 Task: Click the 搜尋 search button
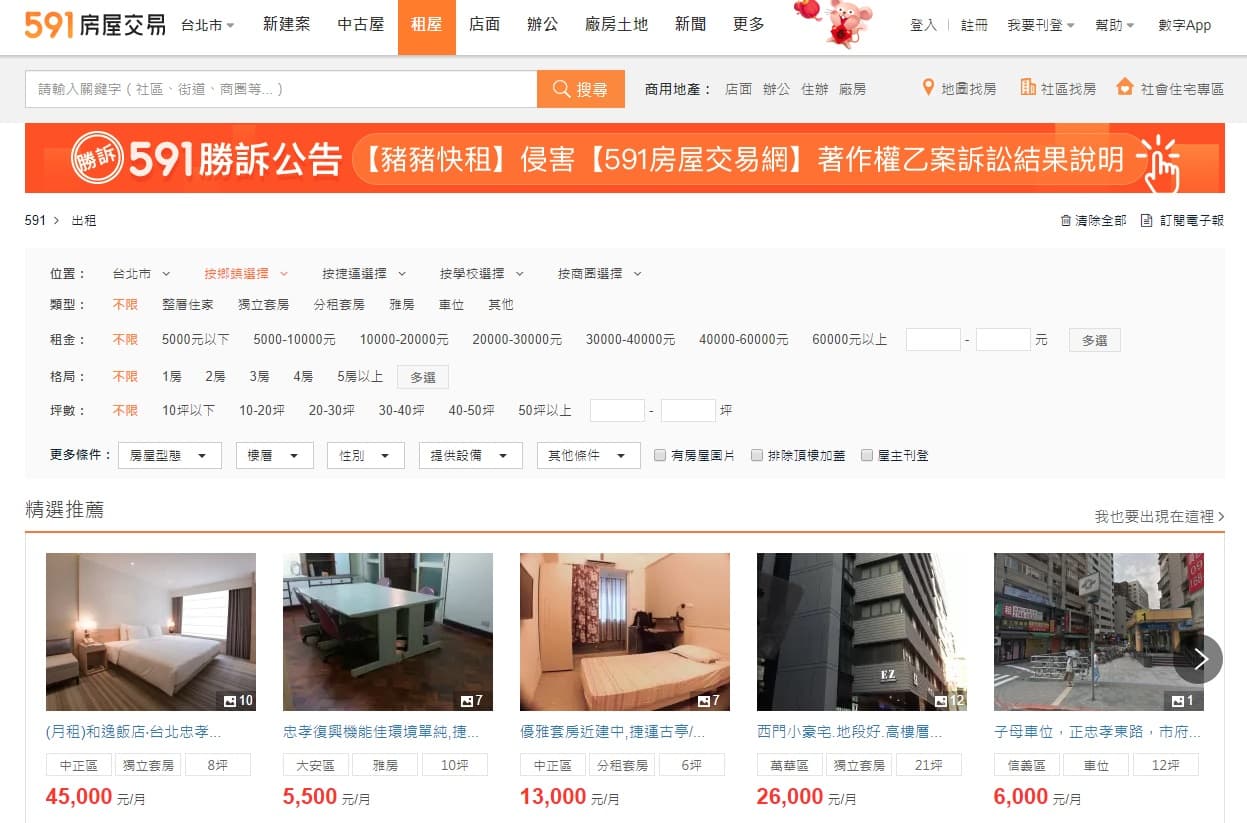[x=581, y=89]
